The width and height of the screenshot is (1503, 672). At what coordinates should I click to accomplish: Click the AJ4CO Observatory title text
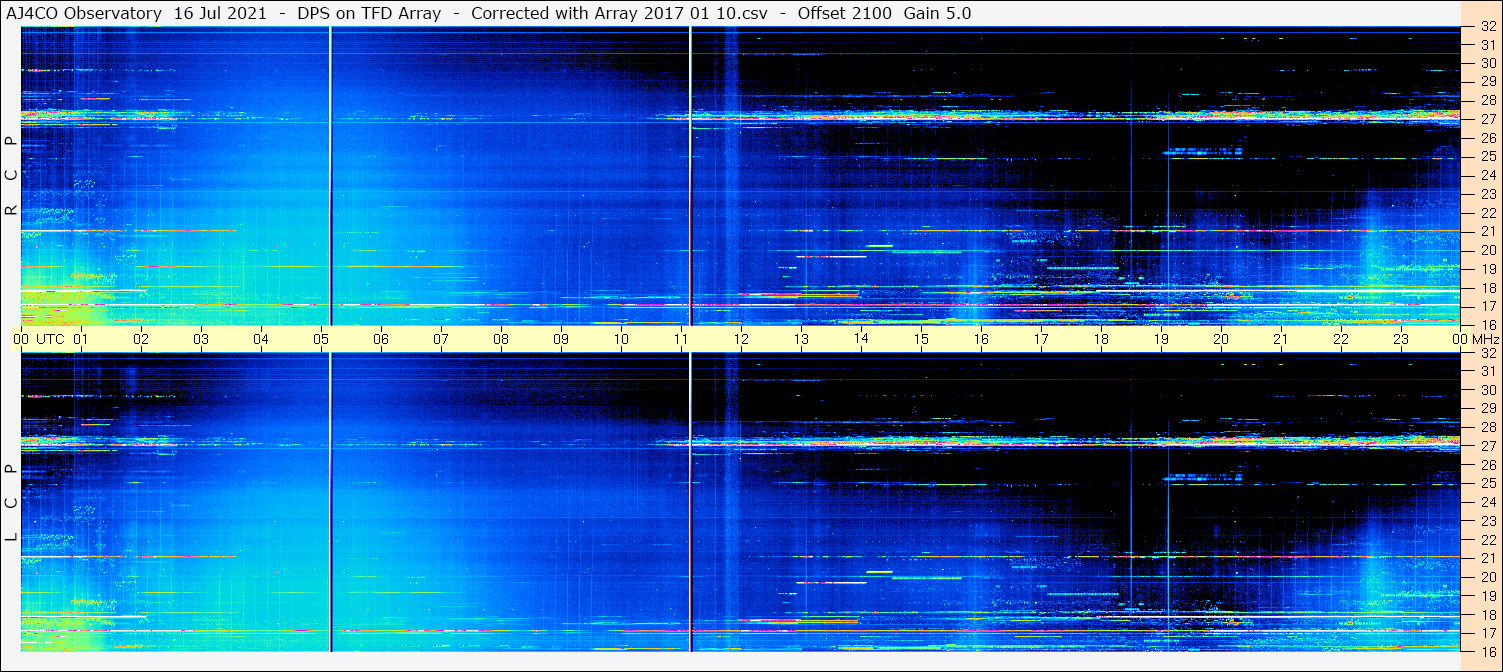84,13
